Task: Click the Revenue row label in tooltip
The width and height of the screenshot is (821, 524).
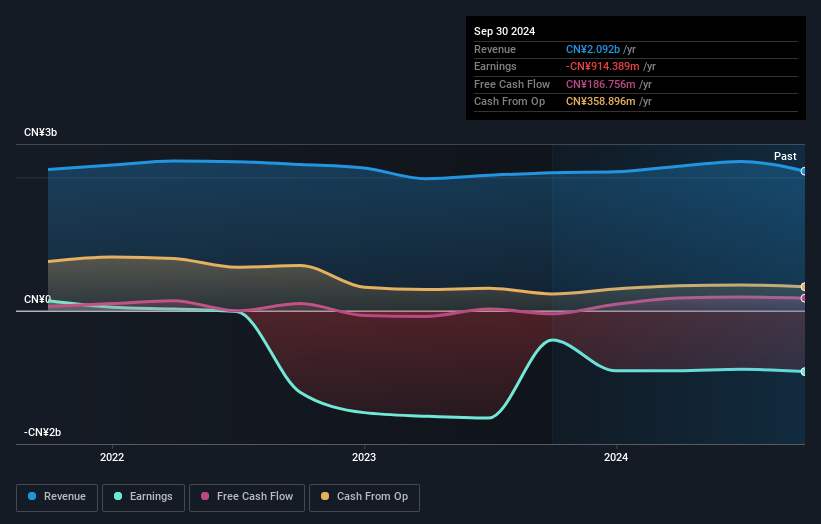Action: click(495, 49)
